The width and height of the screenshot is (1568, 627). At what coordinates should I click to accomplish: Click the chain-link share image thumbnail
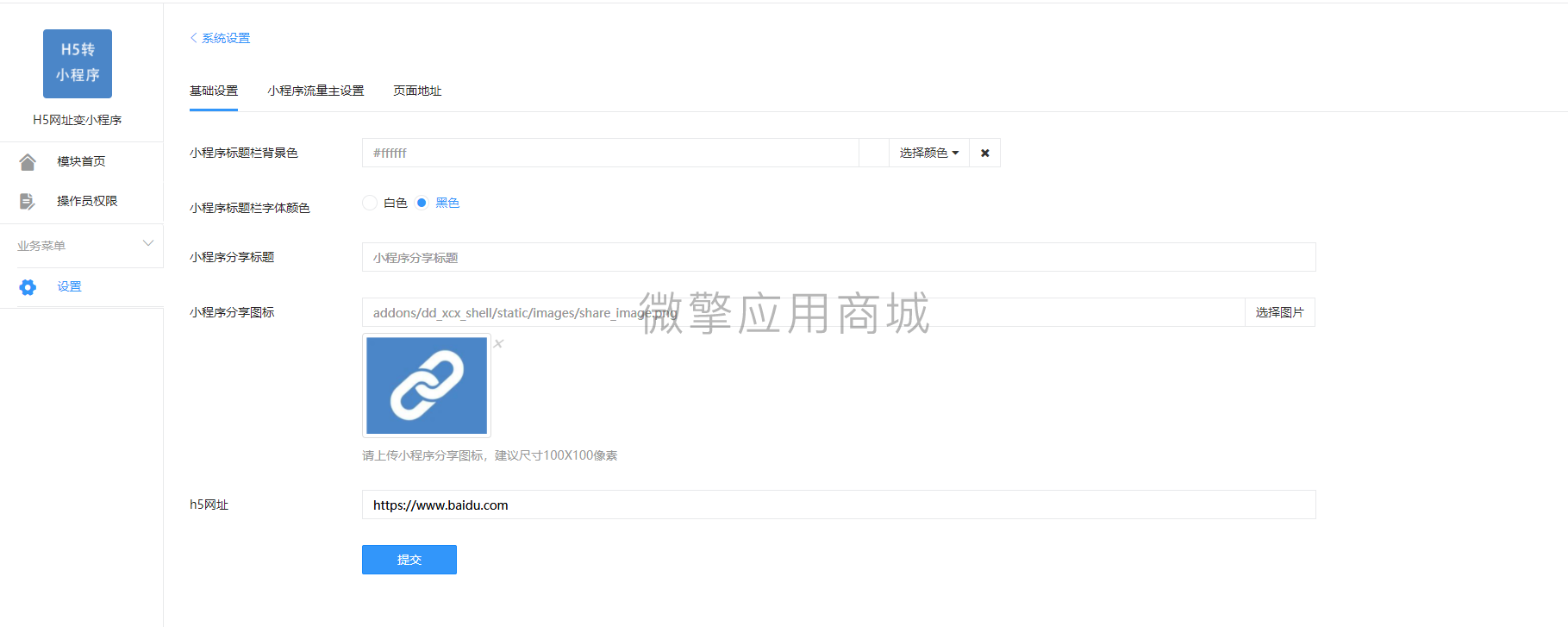(427, 386)
